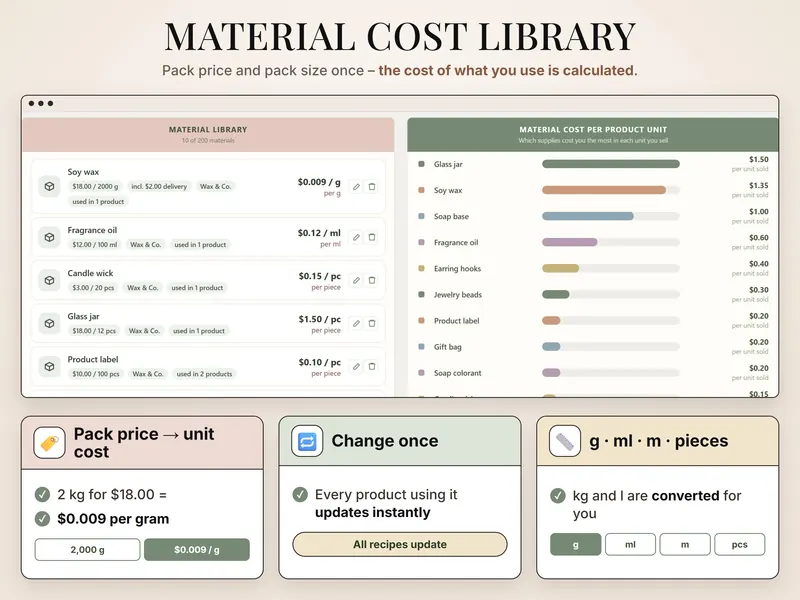The height and width of the screenshot is (600, 800).
Task: Click the '$18.00 / 12 pcs' tag
Action: point(94,331)
